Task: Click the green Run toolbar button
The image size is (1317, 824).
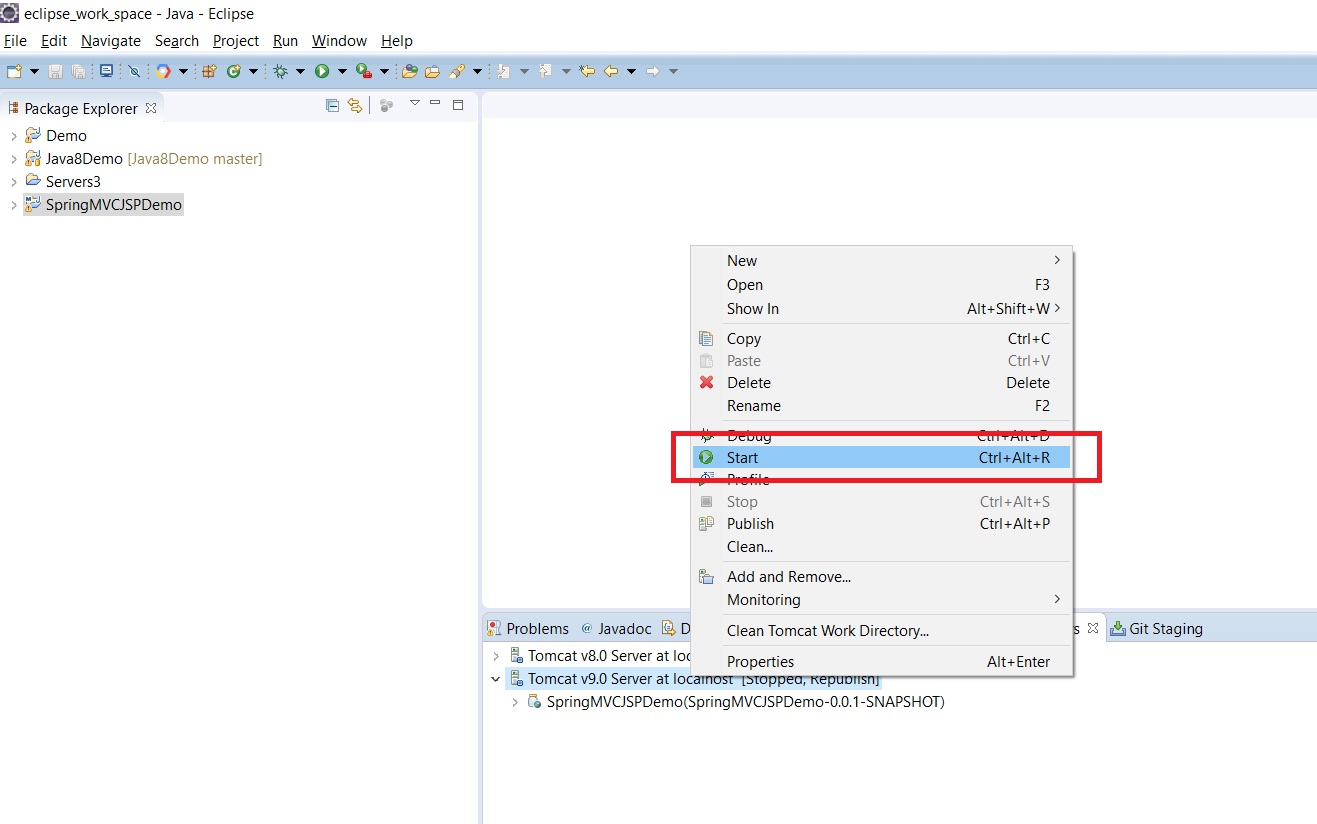Action: pos(322,71)
